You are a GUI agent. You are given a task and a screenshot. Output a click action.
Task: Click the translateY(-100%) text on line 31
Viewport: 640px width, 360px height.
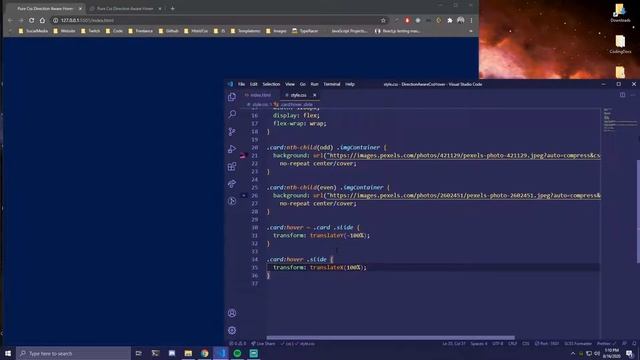338,236
